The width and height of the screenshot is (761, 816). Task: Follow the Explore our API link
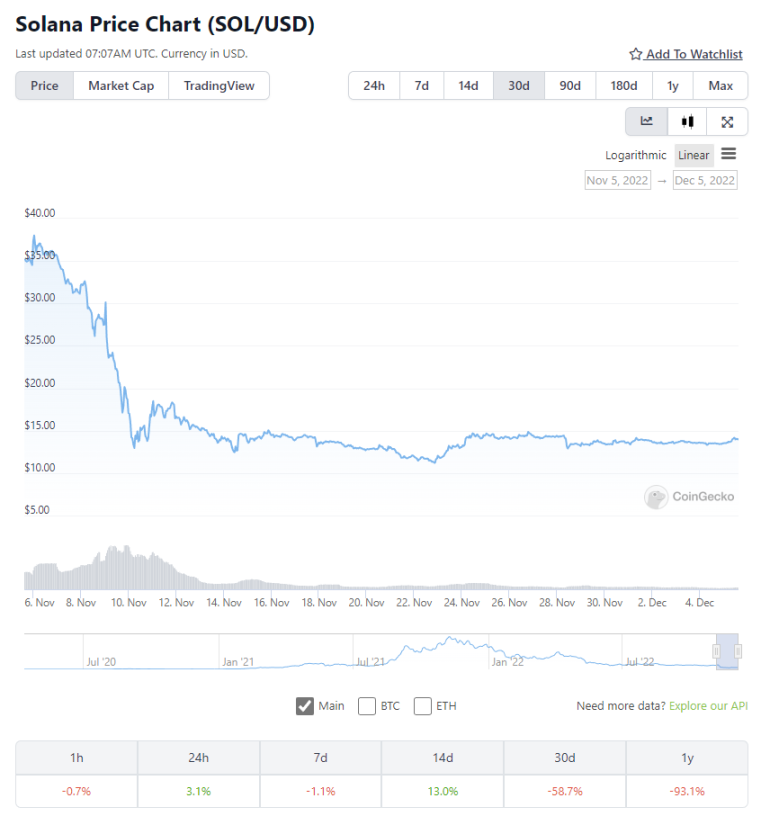pyautogui.click(x=708, y=706)
